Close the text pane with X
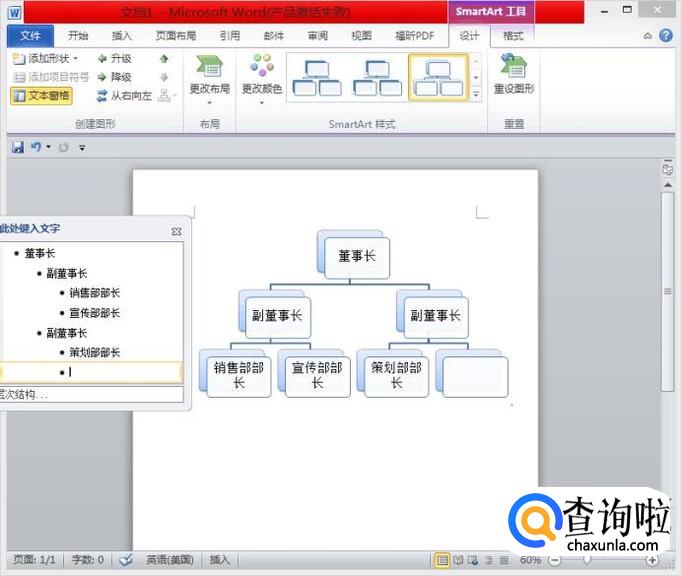 tap(176, 231)
